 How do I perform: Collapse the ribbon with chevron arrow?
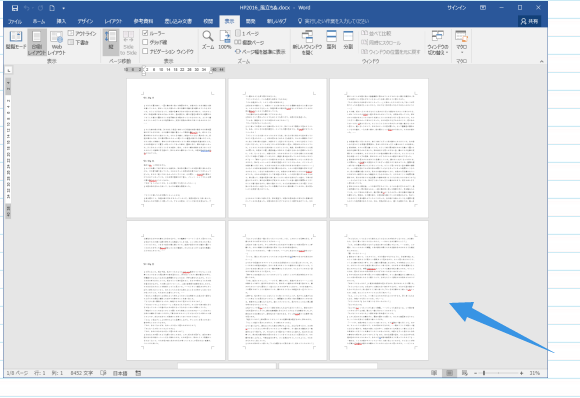pos(542,61)
